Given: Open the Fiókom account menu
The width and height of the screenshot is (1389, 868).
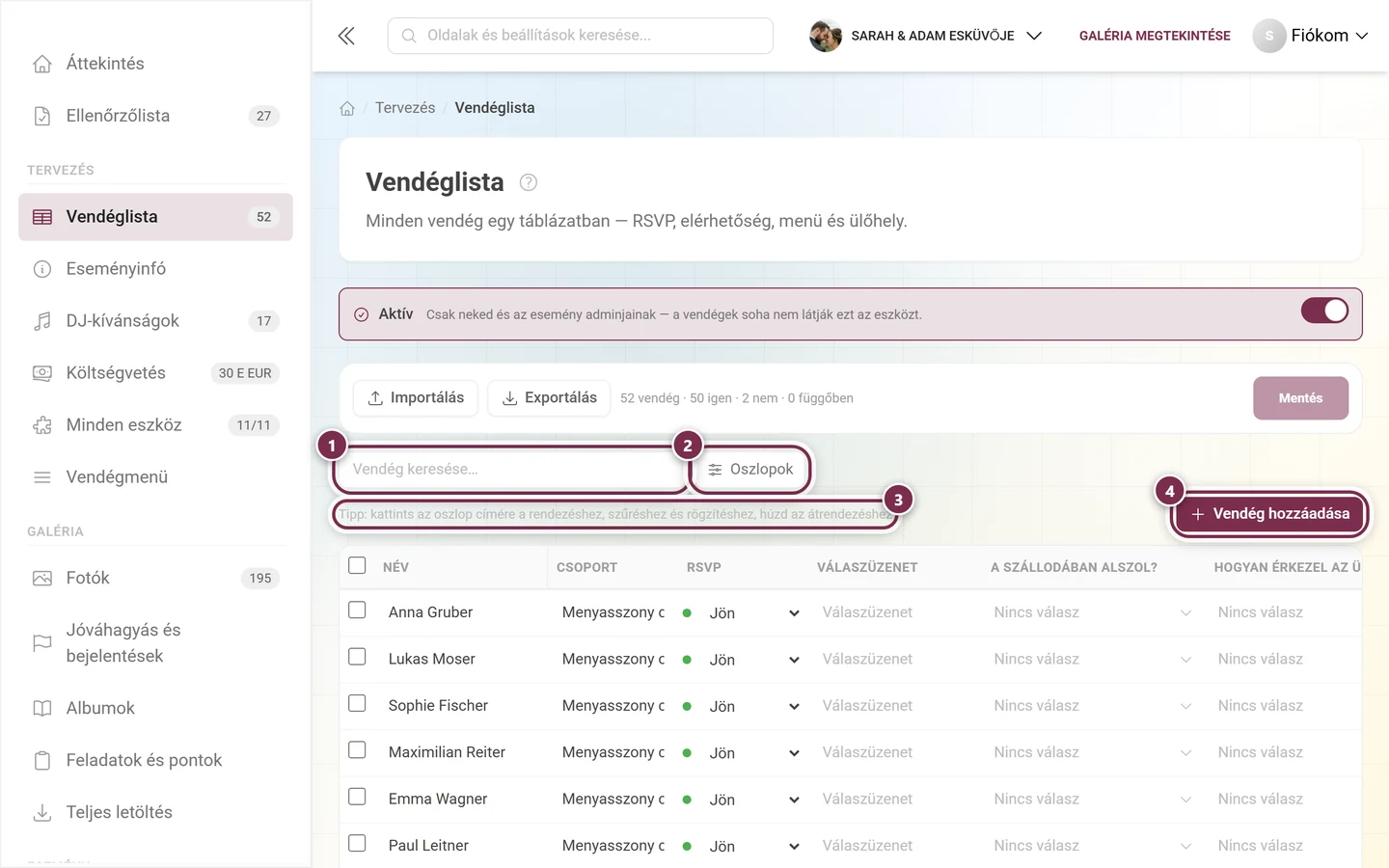Looking at the screenshot, I should [1311, 36].
